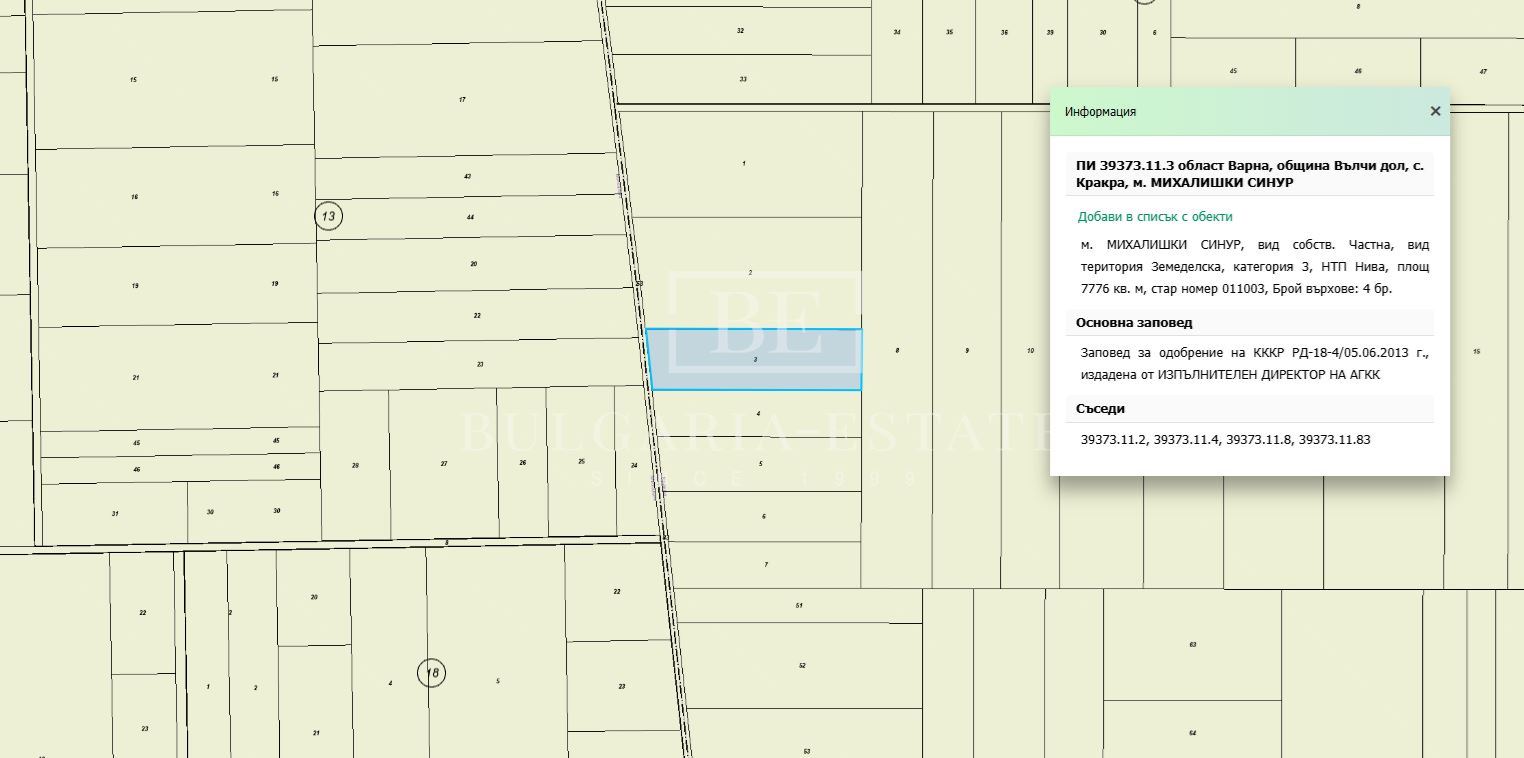
Task: Click 'Добави в списък с обекти' link
Action: (x=1155, y=216)
